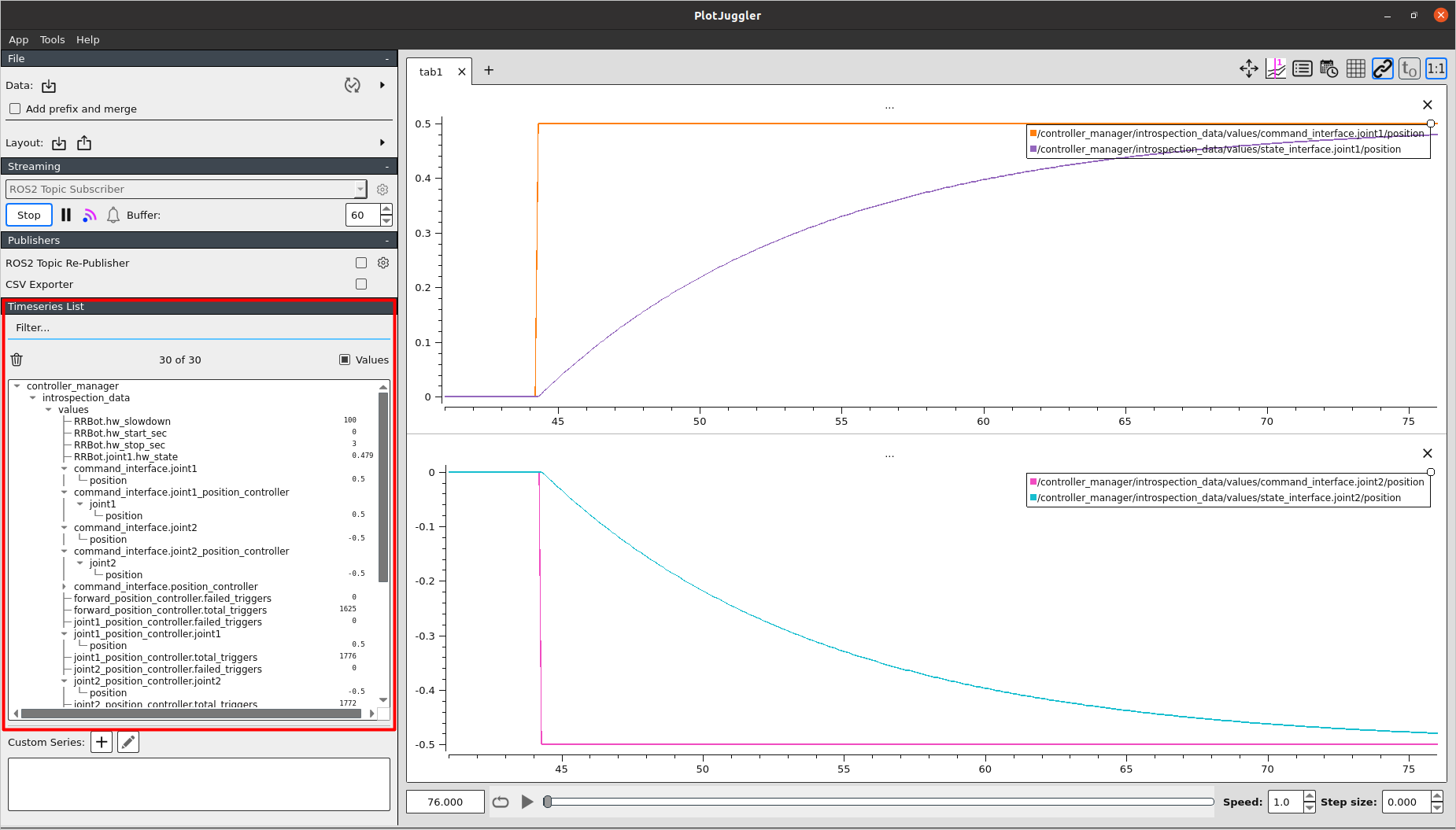Check the ROS2 Topic Re-Publisher checkbox
Viewport: 1456px width, 830px height.
(361, 263)
